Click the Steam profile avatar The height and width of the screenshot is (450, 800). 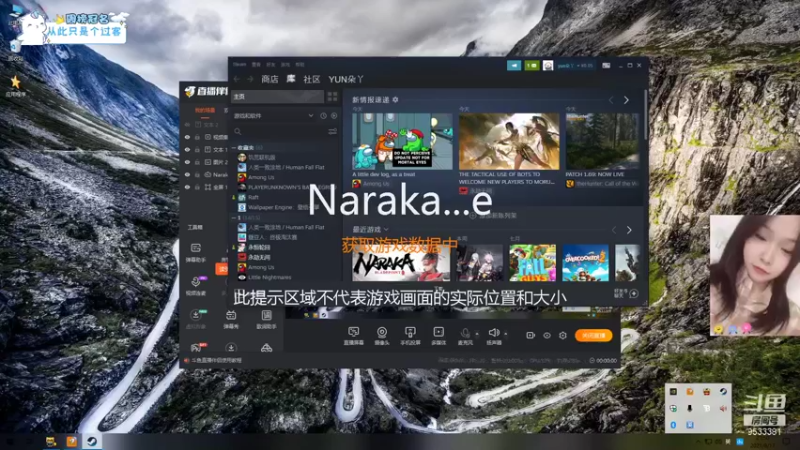click(x=548, y=66)
